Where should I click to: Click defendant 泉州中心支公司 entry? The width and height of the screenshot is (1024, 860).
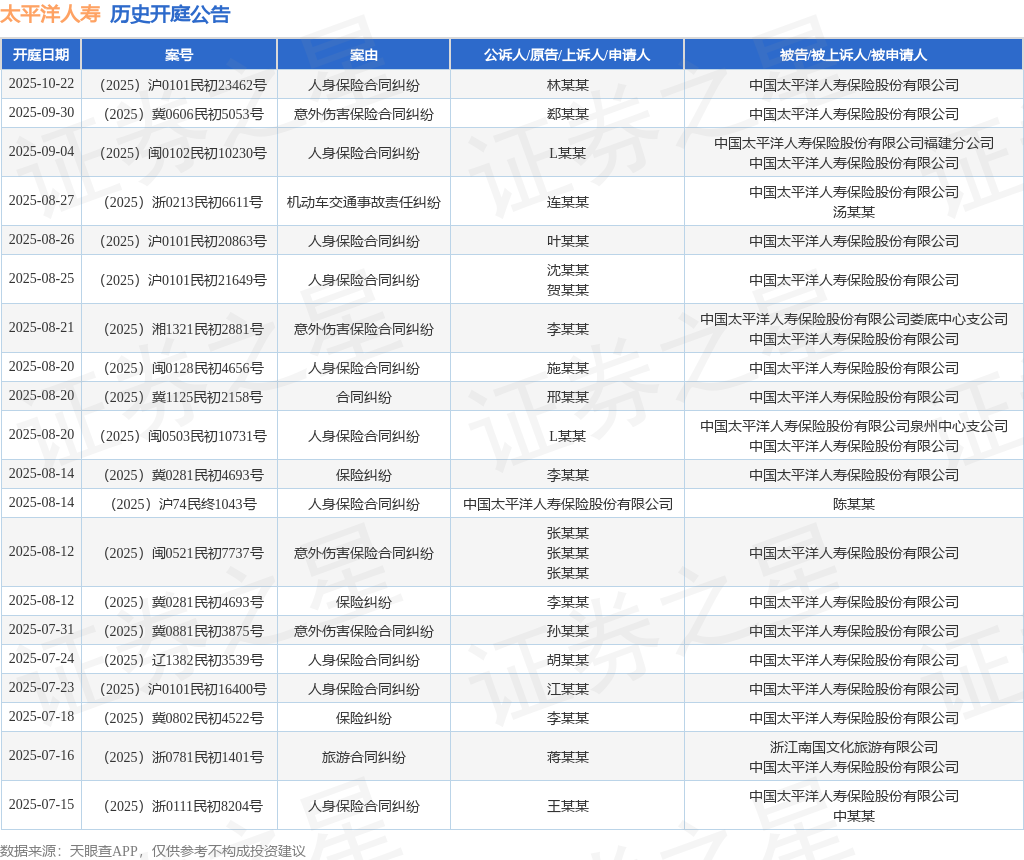[854, 426]
